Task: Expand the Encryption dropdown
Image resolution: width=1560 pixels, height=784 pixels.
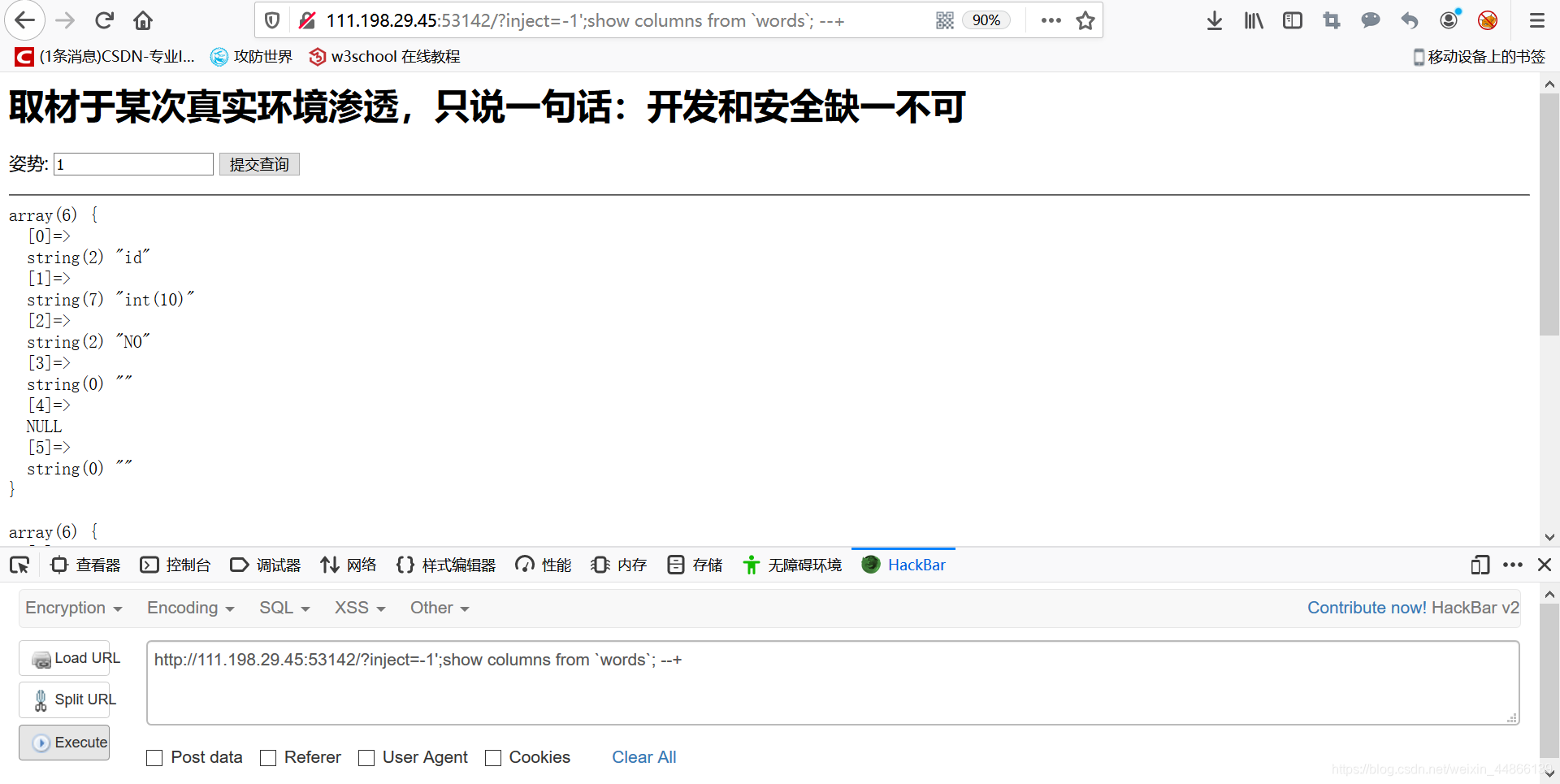Action: point(74,609)
